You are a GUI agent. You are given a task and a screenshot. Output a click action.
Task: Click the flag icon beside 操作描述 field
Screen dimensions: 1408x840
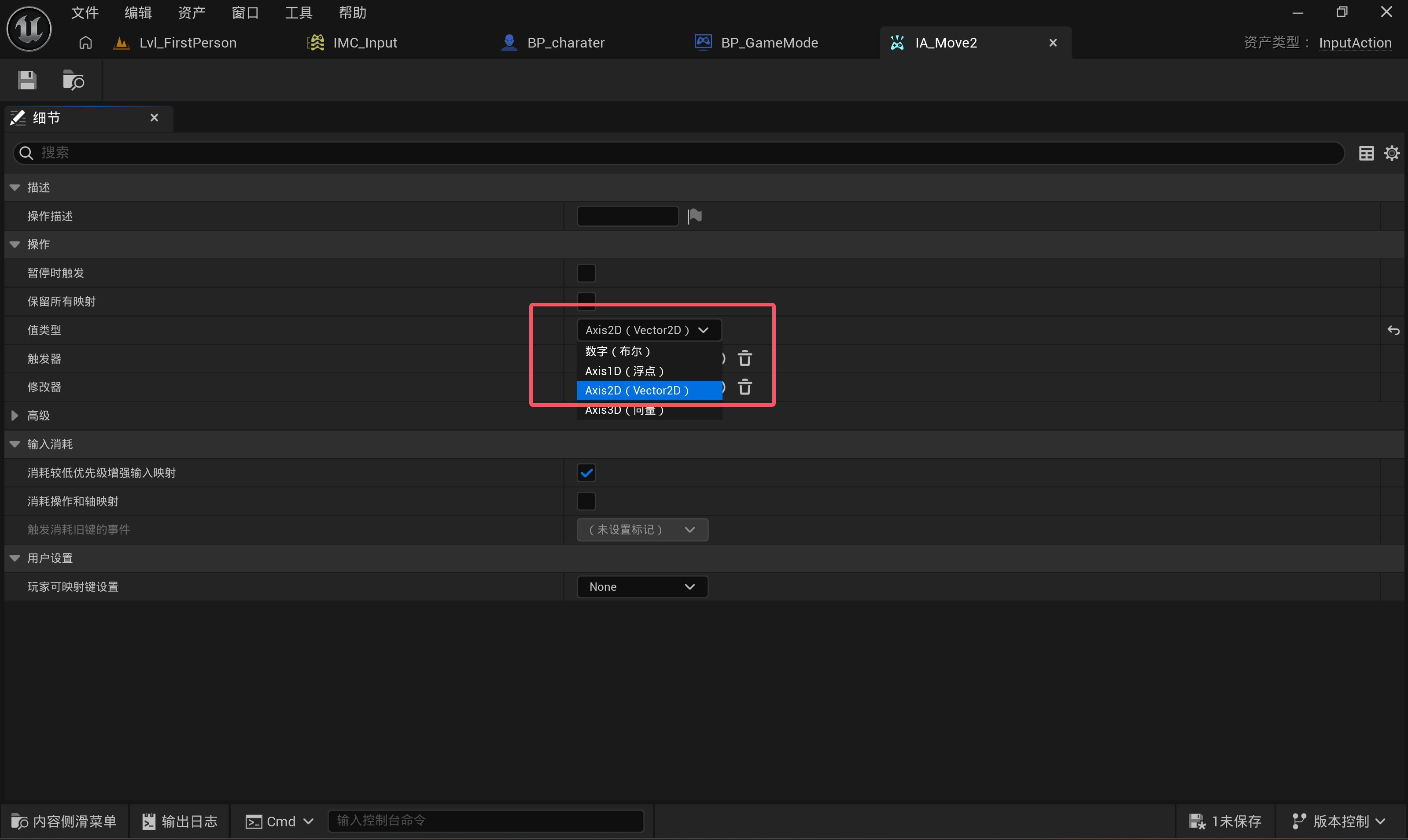pyautogui.click(x=695, y=216)
